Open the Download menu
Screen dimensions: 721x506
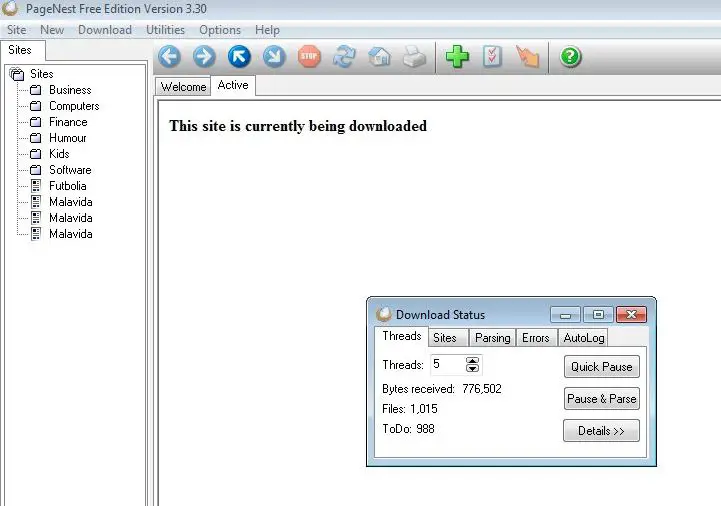(105, 30)
